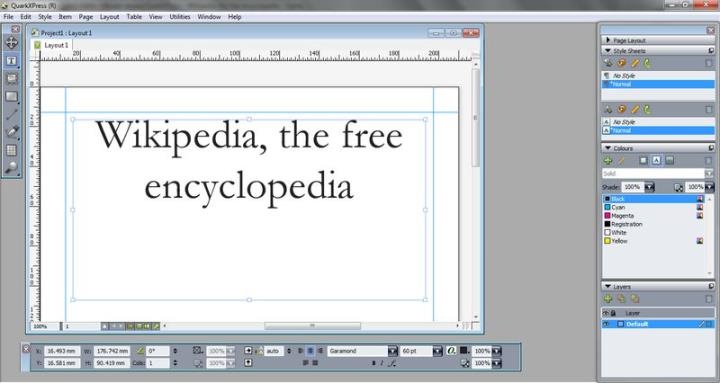Collapse the Colours panel
The width and height of the screenshot is (720, 383).
click(x=608, y=148)
